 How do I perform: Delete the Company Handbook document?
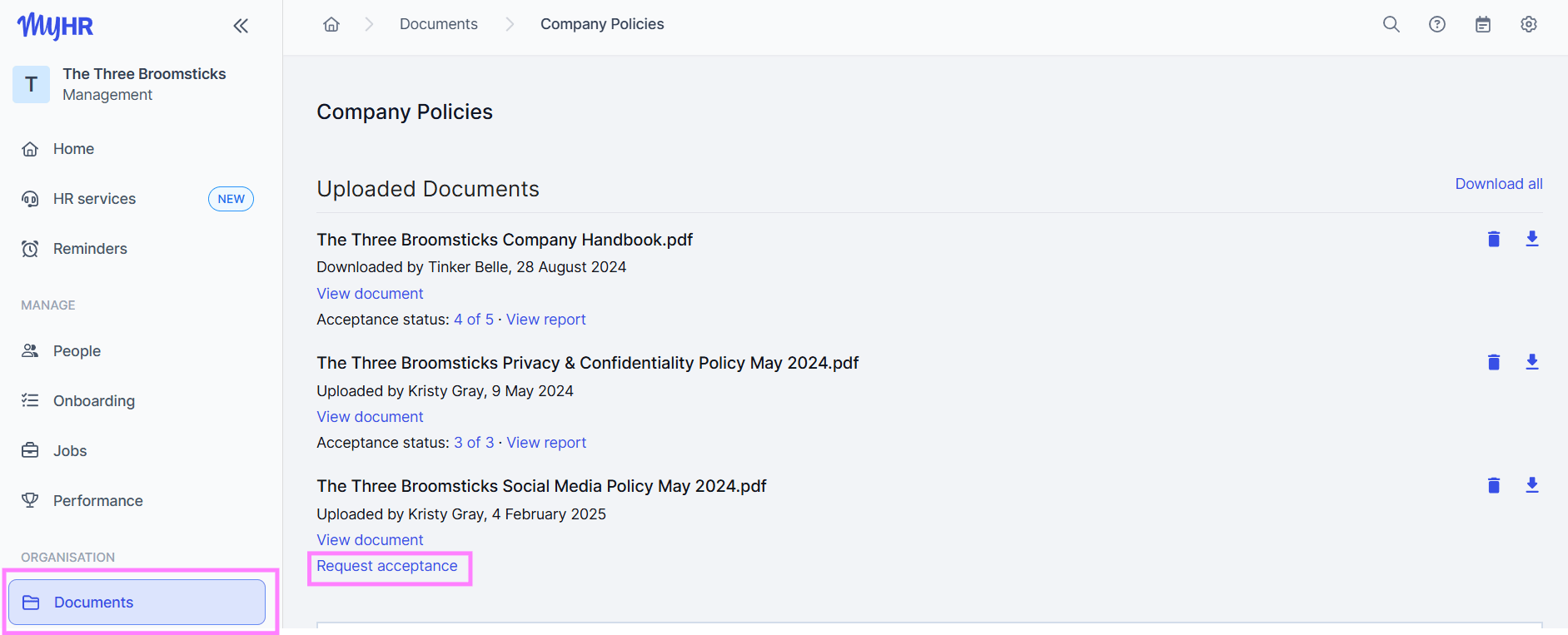(1493, 240)
